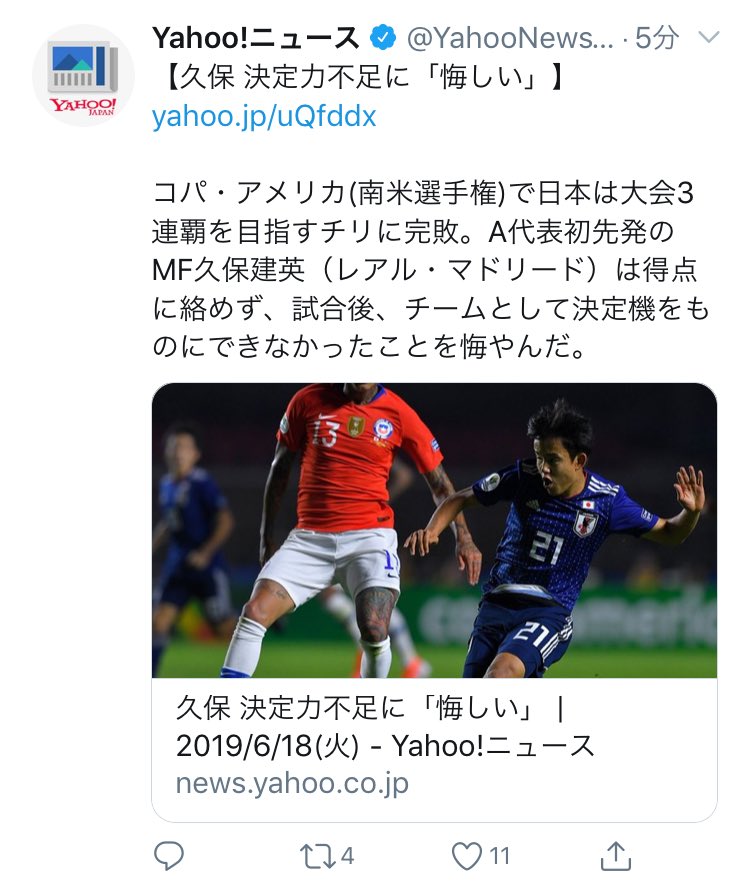Screen dimensions: 750x887
Task: Tap the @YahooNews handle text
Action: pos(510,38)
